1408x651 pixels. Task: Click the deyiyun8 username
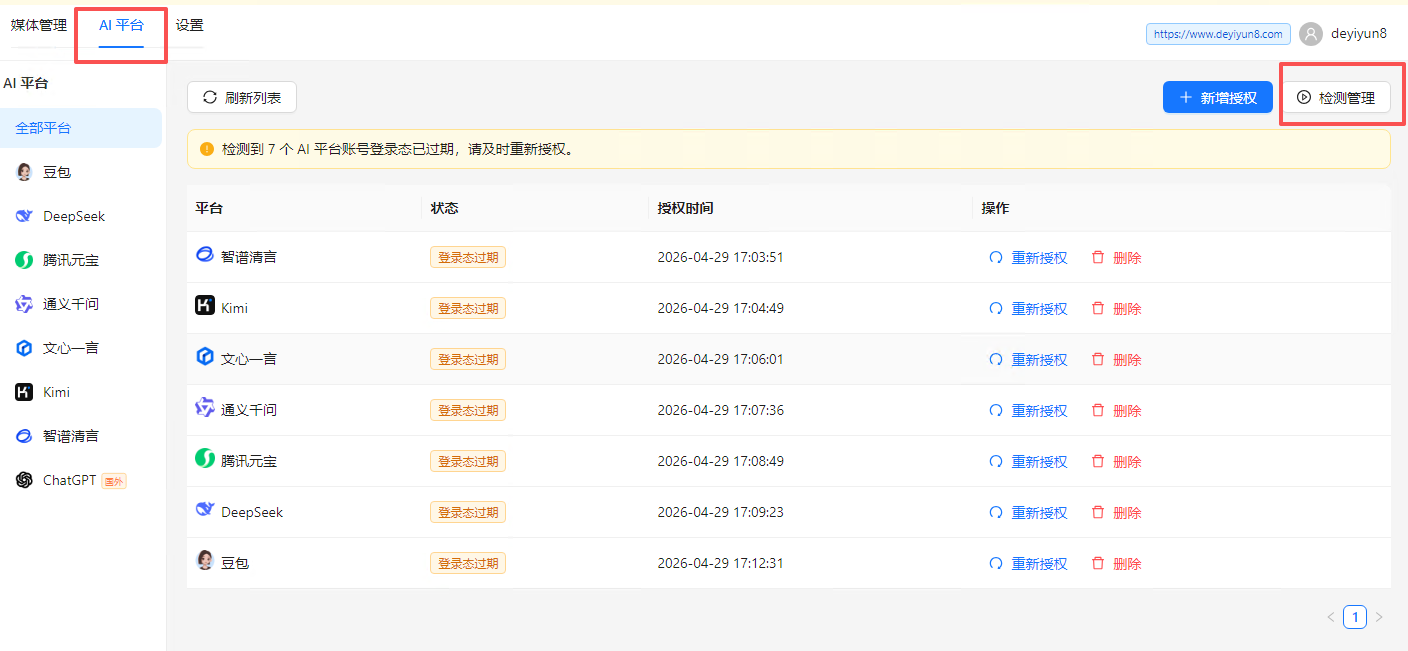[1359, 34]
